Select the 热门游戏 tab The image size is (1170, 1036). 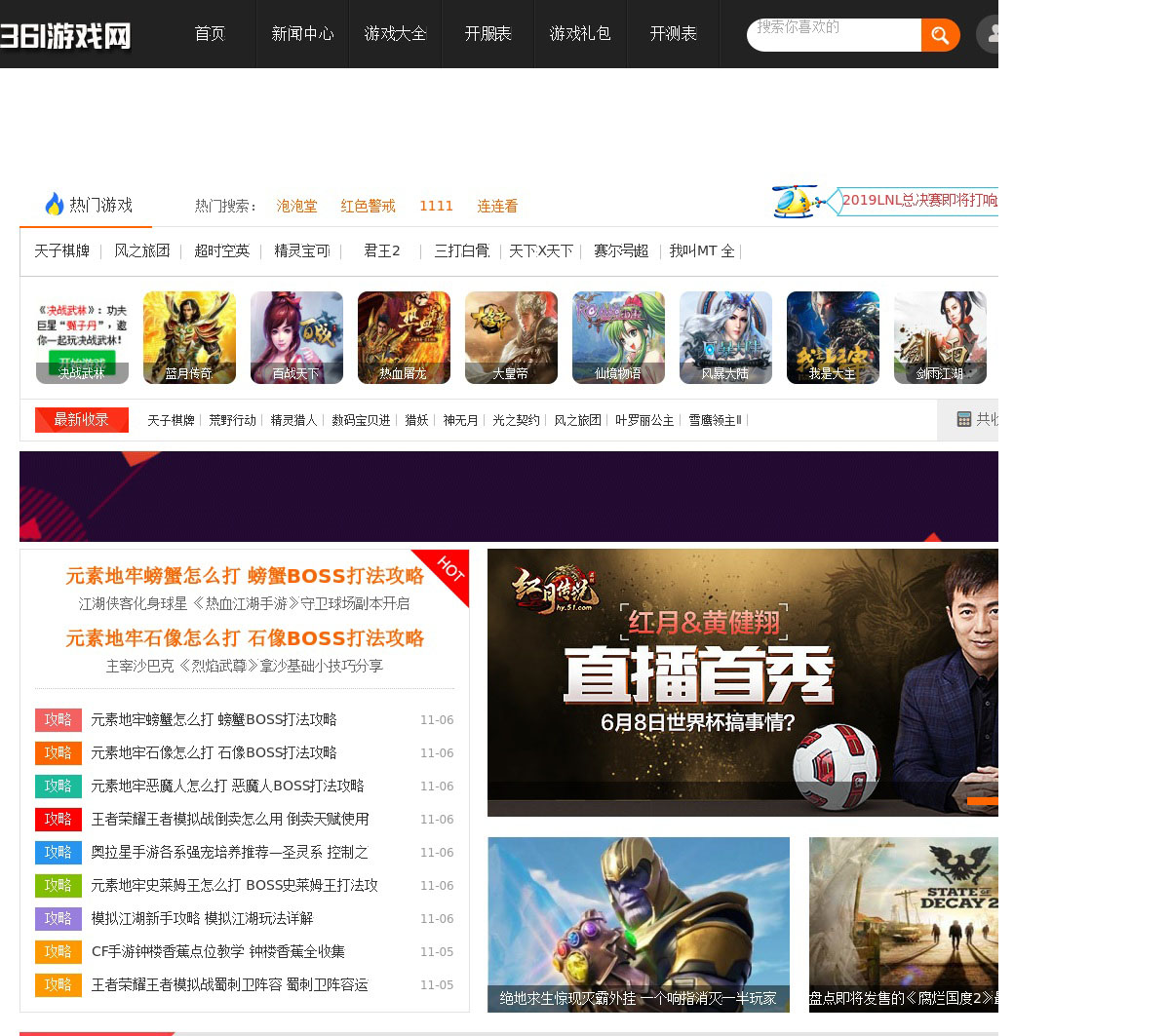[x=88, y=205]
